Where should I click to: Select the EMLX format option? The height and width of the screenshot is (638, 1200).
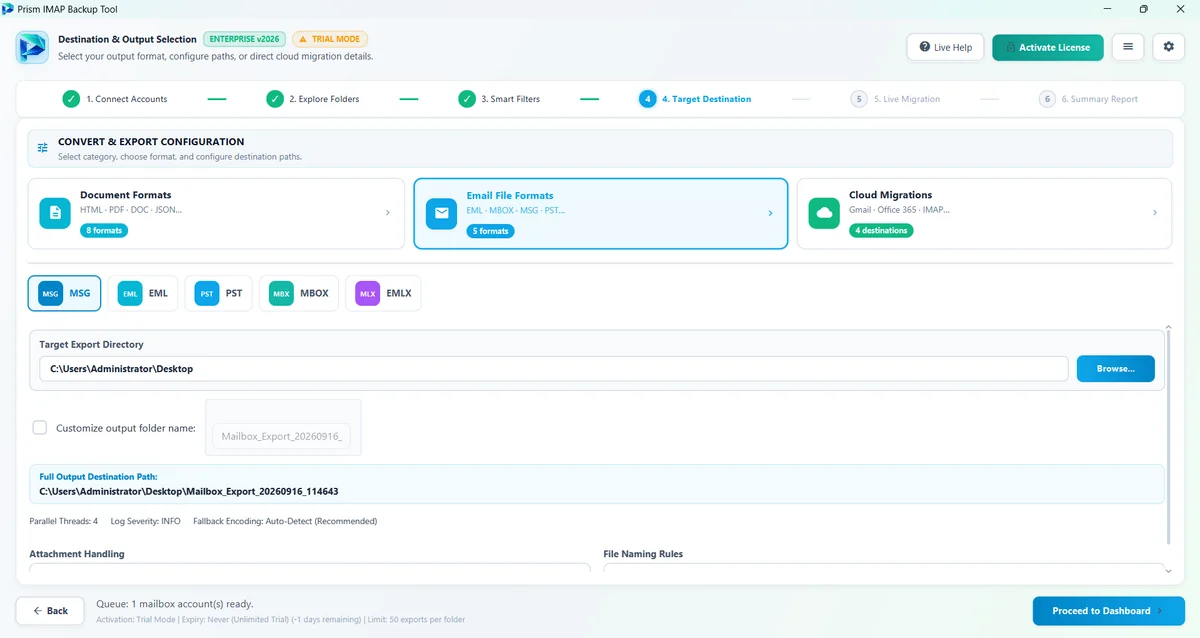point(383,294)
